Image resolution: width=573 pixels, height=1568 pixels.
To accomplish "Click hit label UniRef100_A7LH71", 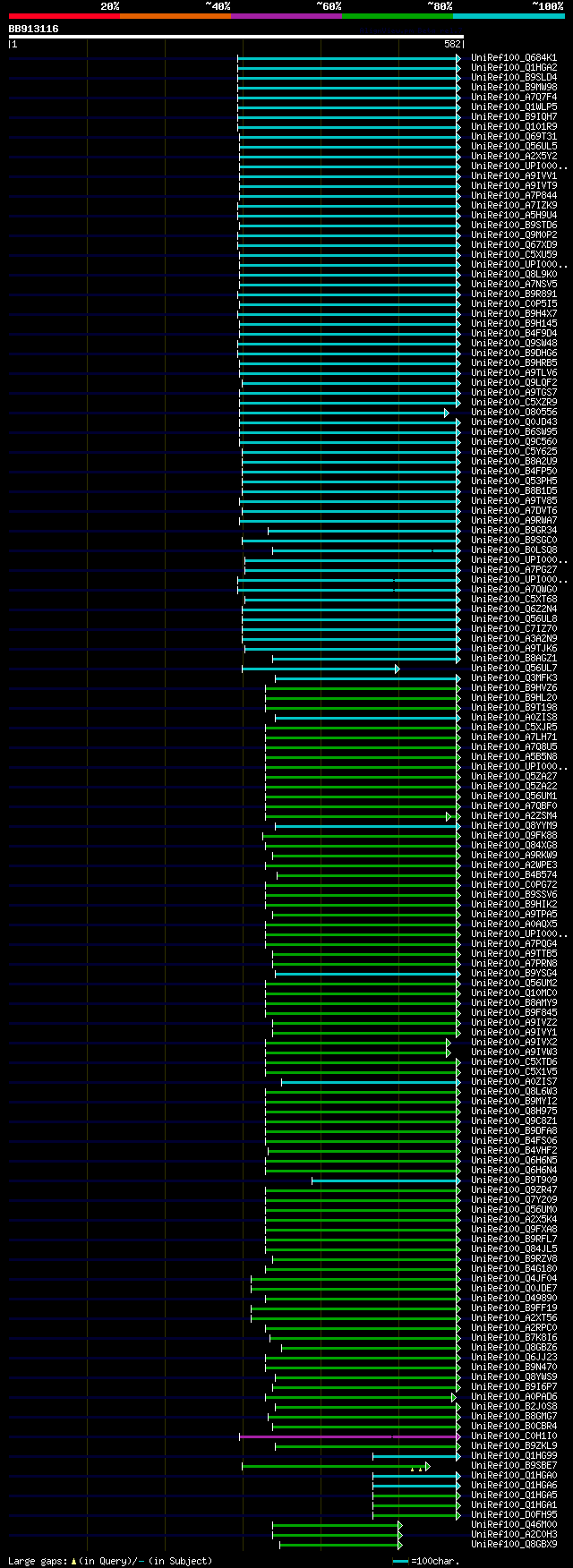I will 514,737.
